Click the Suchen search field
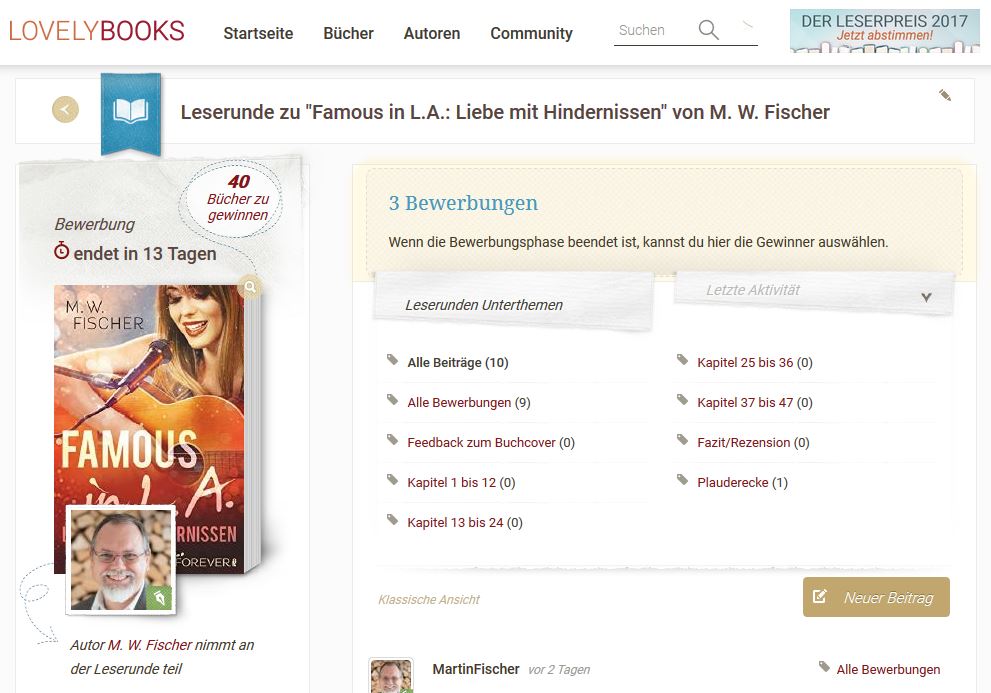Viewport: 991px width, 693px height. click(654, 30)
